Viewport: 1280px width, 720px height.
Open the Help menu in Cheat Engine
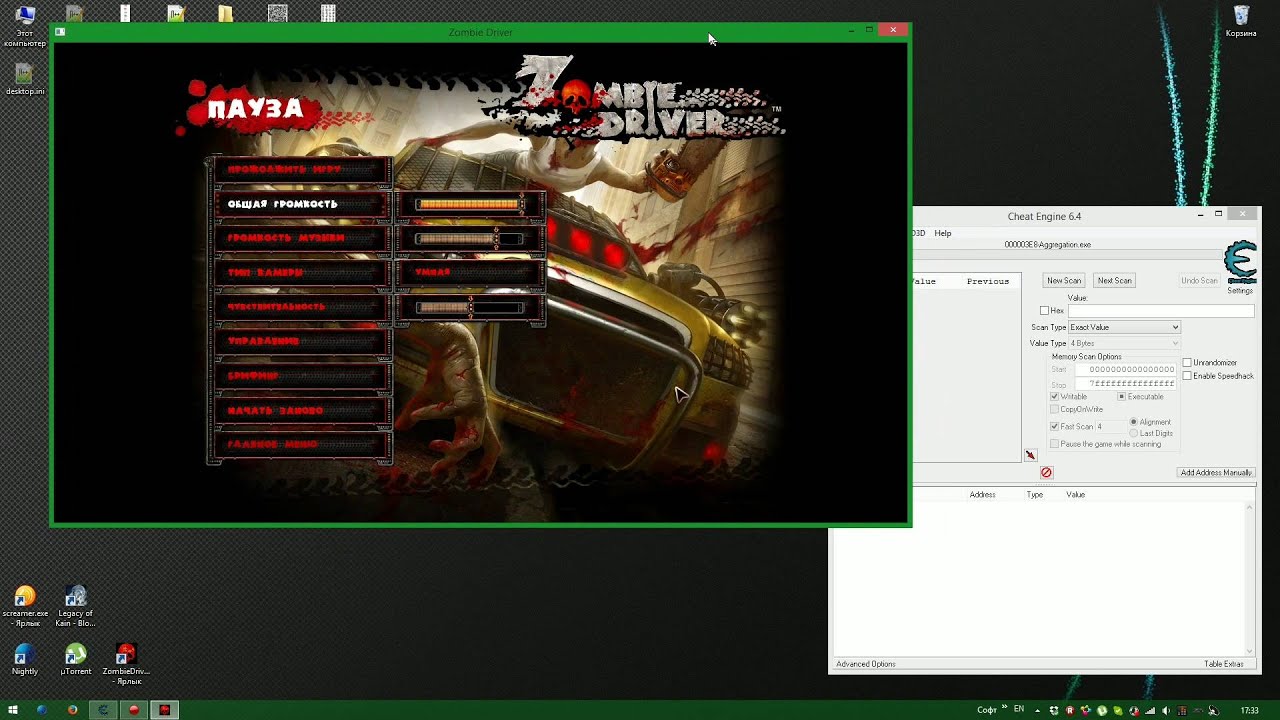pyautogui.click(x=943, y=233)
